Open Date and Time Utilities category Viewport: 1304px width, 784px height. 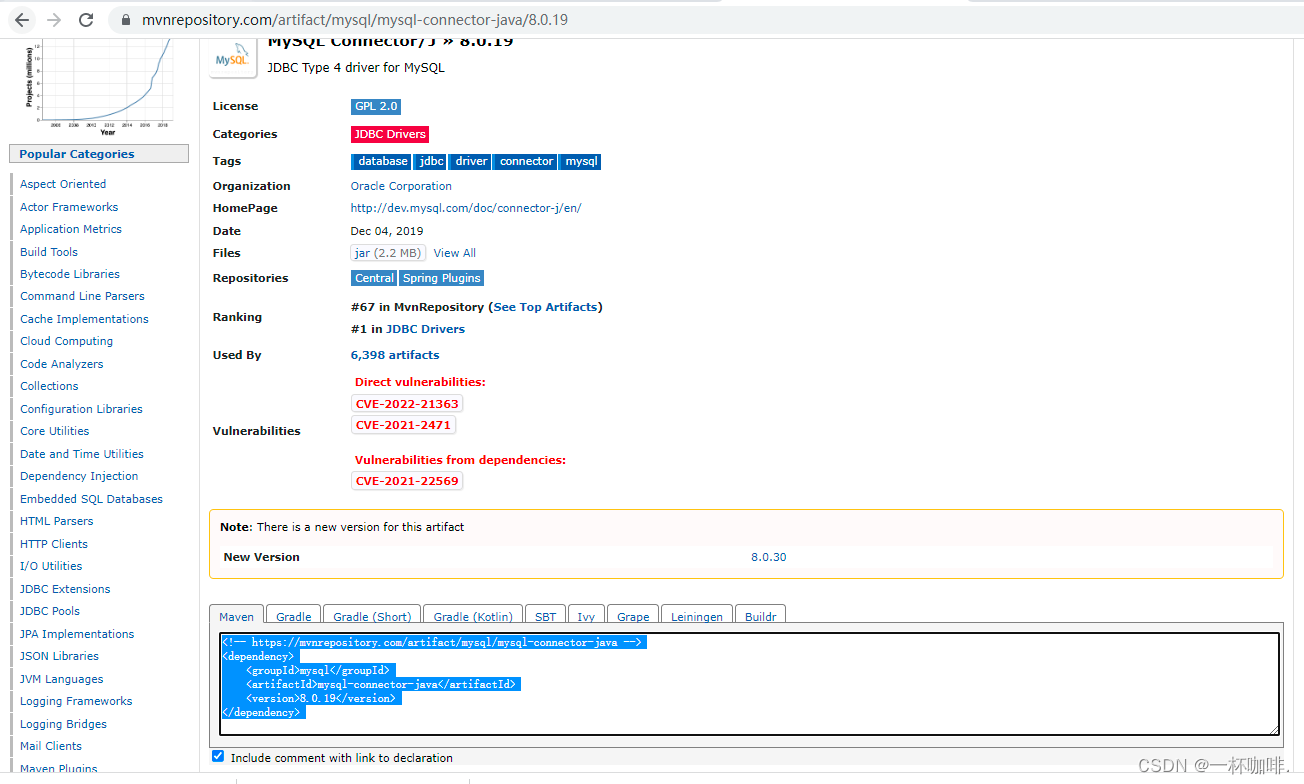82,454
